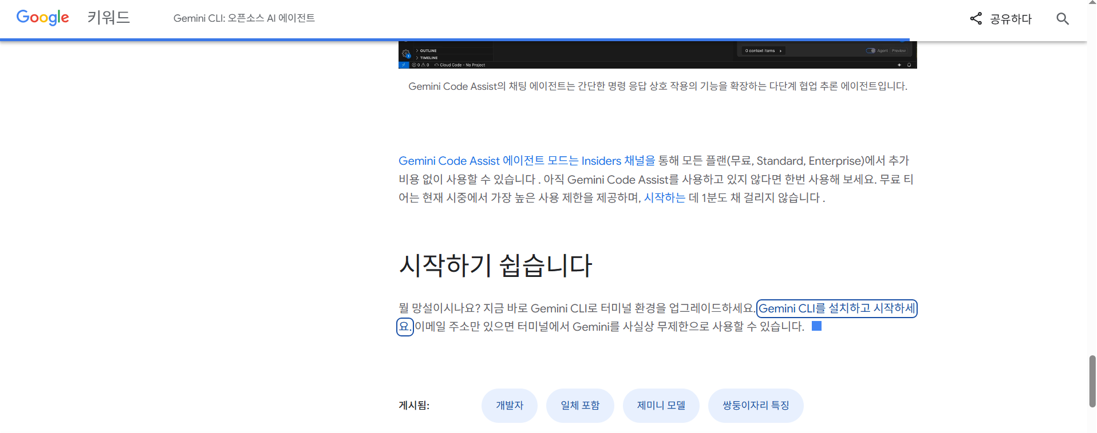
Task: Follow the 시작하는 link
Action: tap(664, 197)
